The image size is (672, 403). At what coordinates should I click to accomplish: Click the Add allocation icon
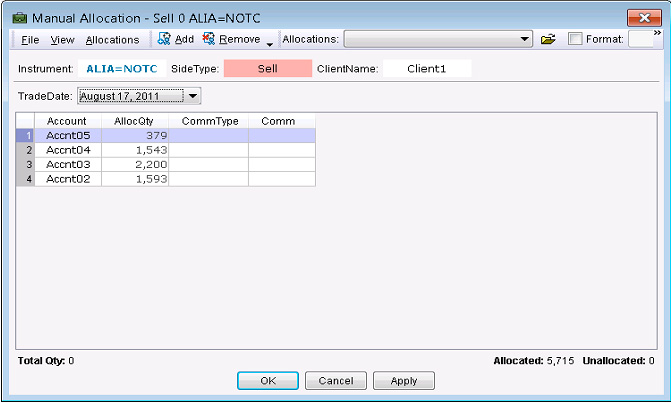coord(164,39)
